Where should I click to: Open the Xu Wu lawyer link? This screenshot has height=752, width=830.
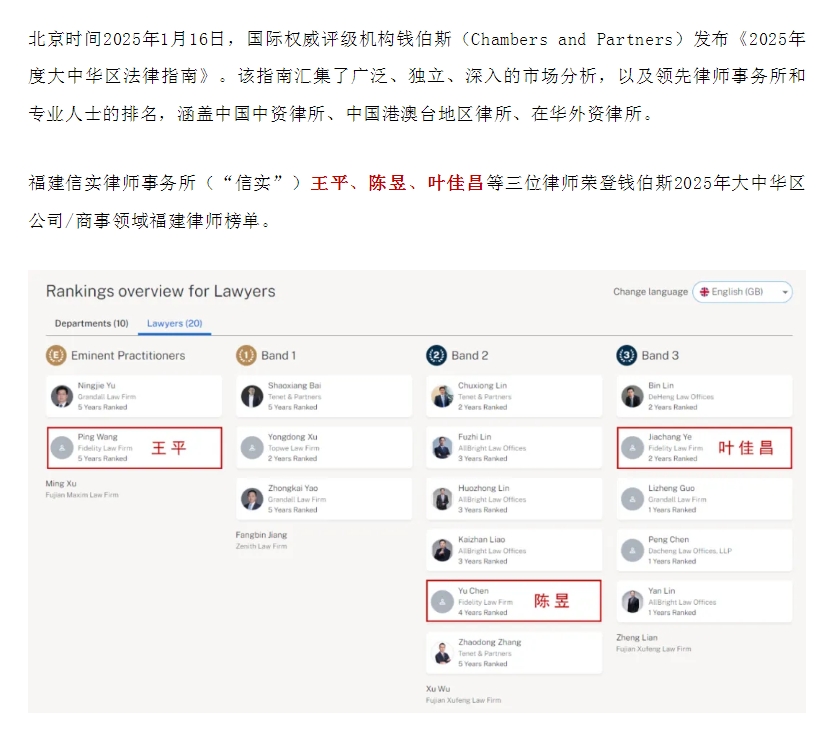[x=438, y=689]
